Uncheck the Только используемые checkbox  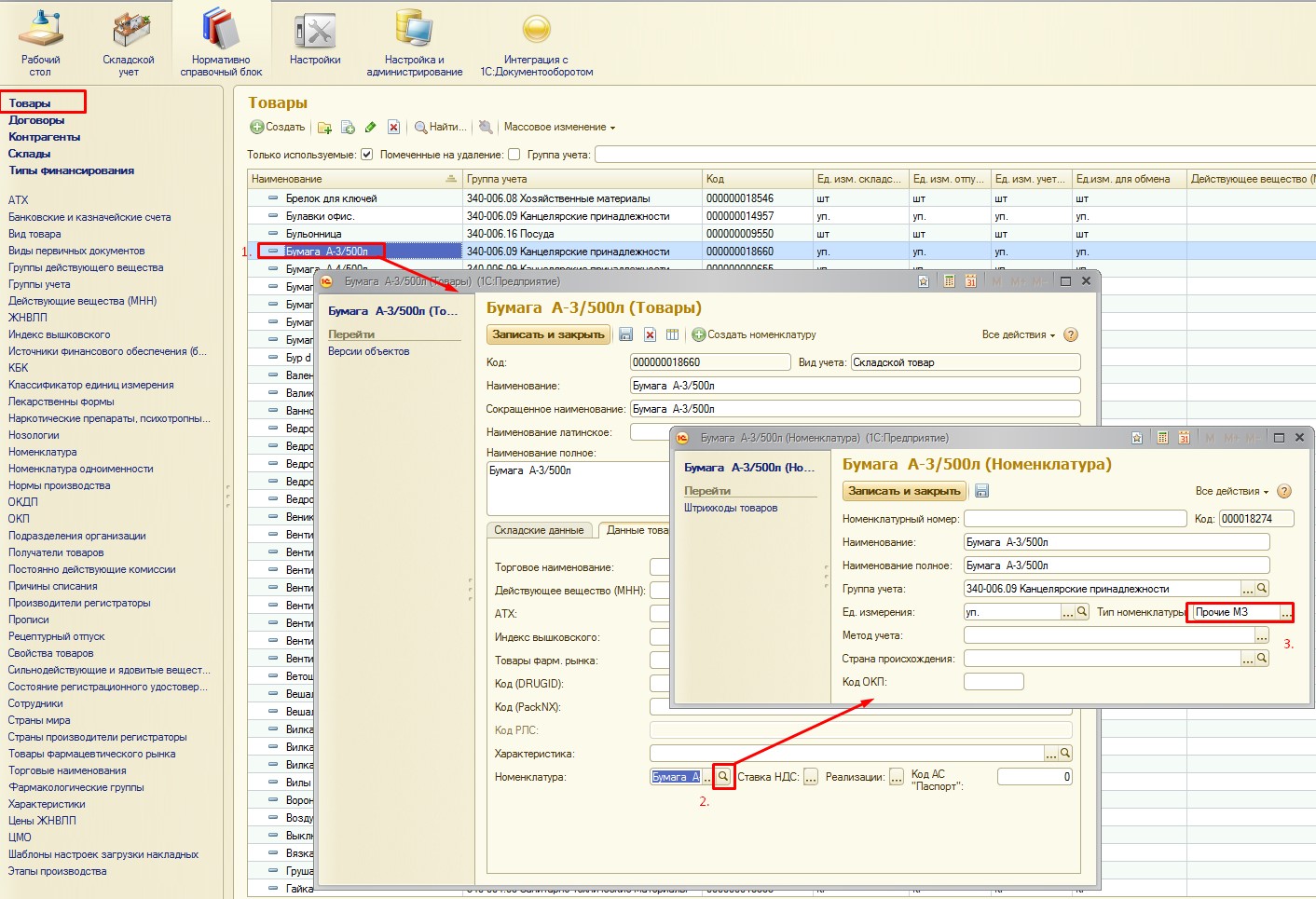(367, 155)
